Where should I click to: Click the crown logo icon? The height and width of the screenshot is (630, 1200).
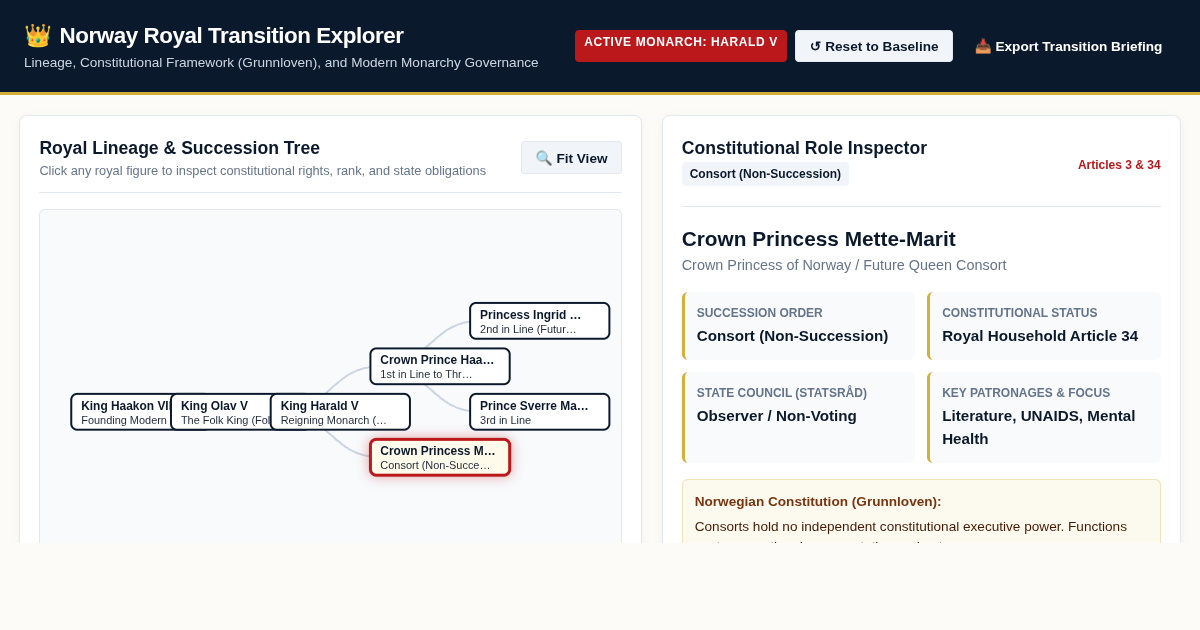tap(37, 36)
